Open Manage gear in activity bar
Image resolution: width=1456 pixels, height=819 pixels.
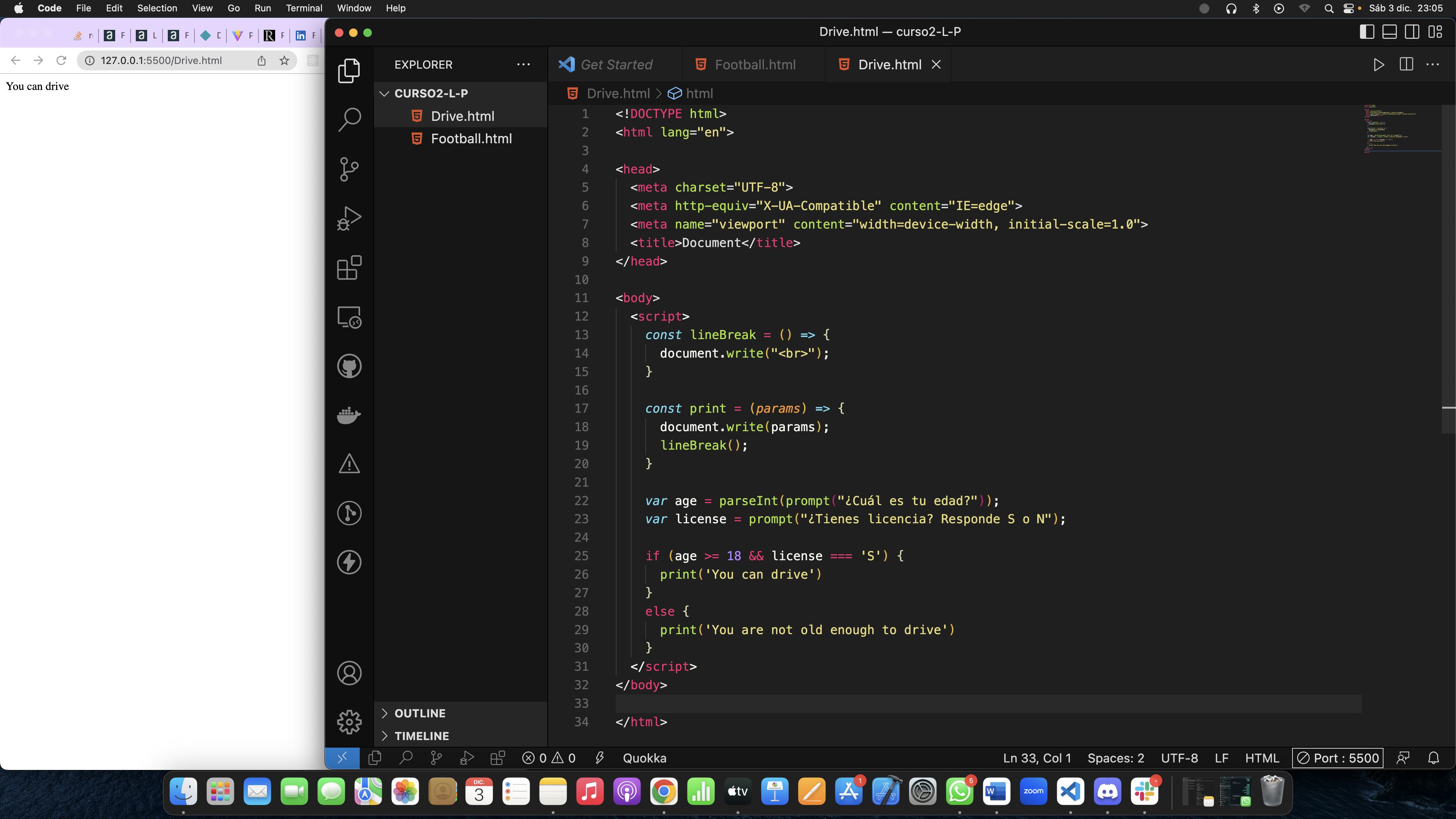(x=349, y=722)
